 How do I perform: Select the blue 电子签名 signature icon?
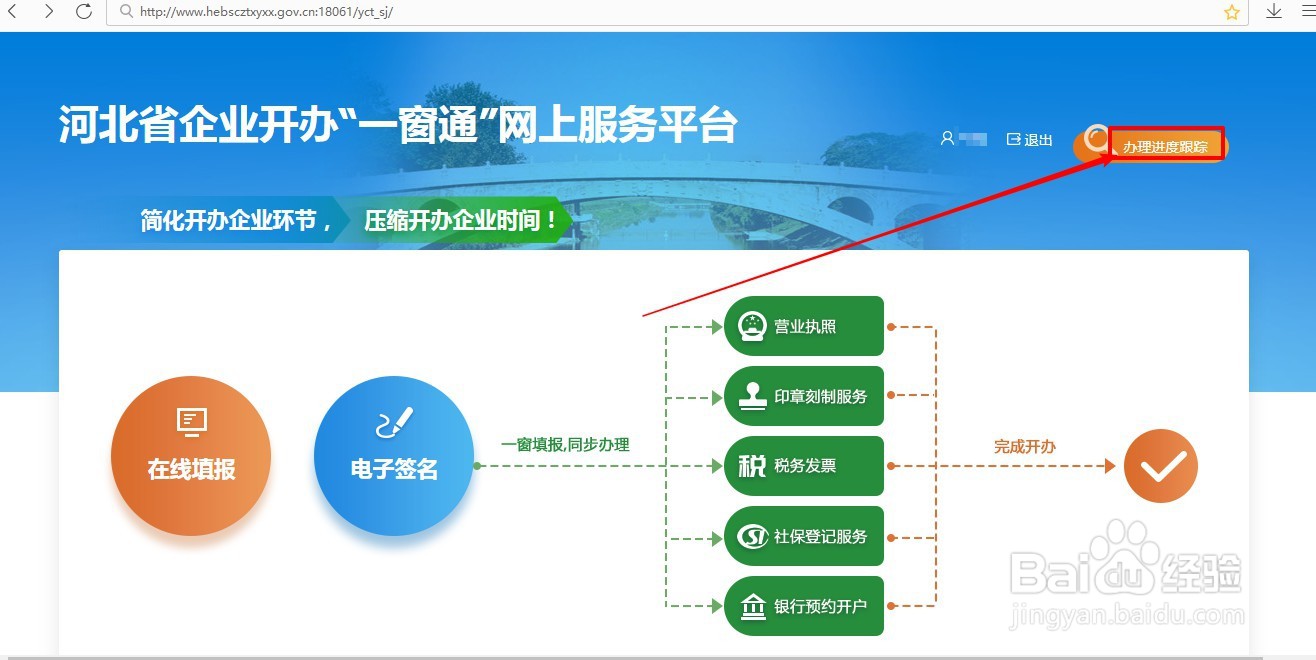click(x=394, y=455)
